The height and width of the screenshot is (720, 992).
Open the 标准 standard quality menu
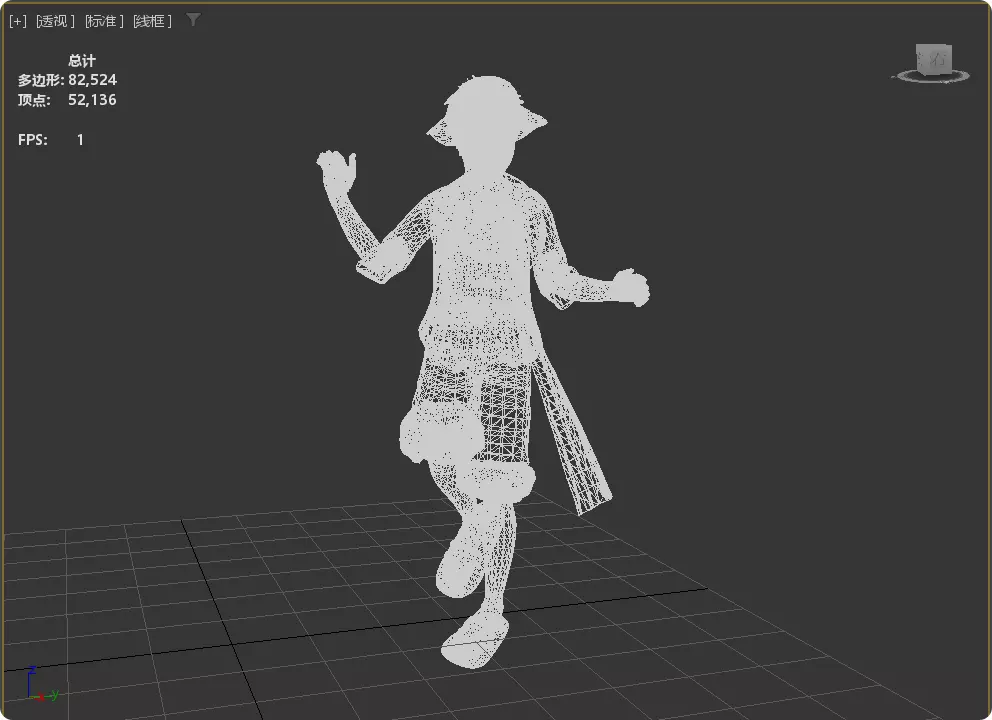point(104,21)
